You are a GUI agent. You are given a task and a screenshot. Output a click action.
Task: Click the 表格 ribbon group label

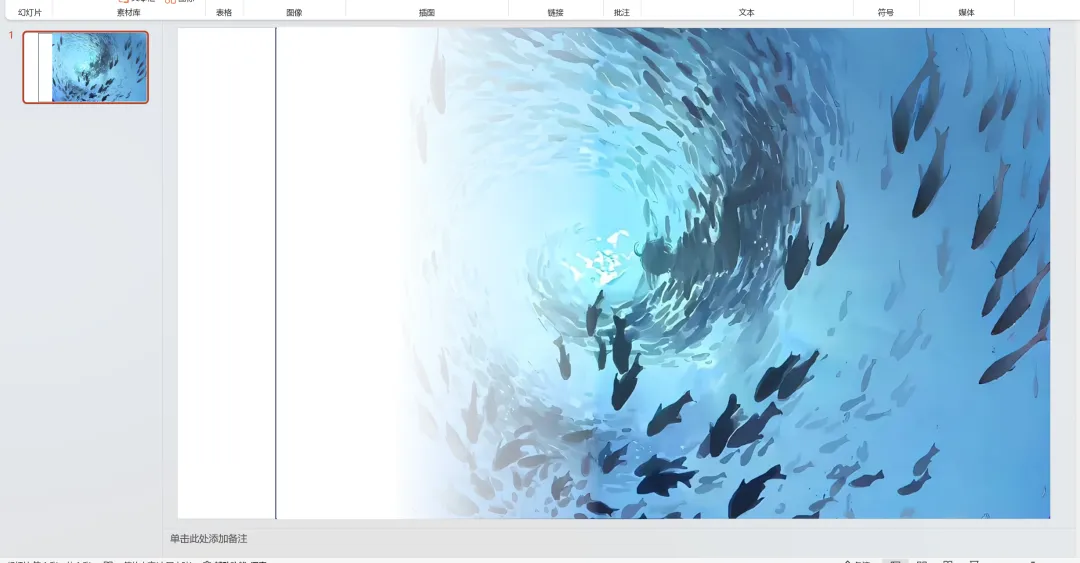[x=224, y=12]
